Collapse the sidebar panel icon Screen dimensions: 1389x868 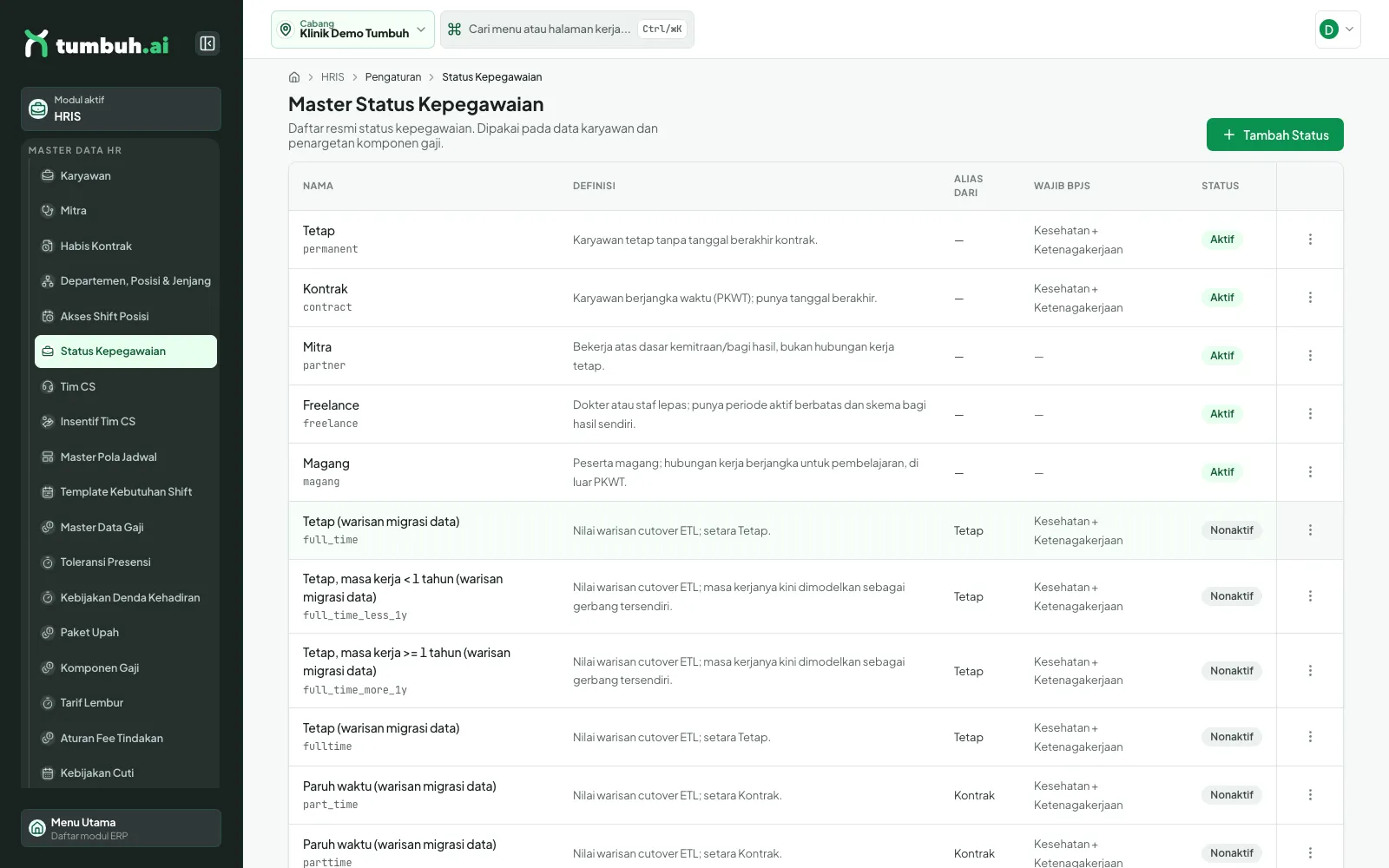click(207, 43)
